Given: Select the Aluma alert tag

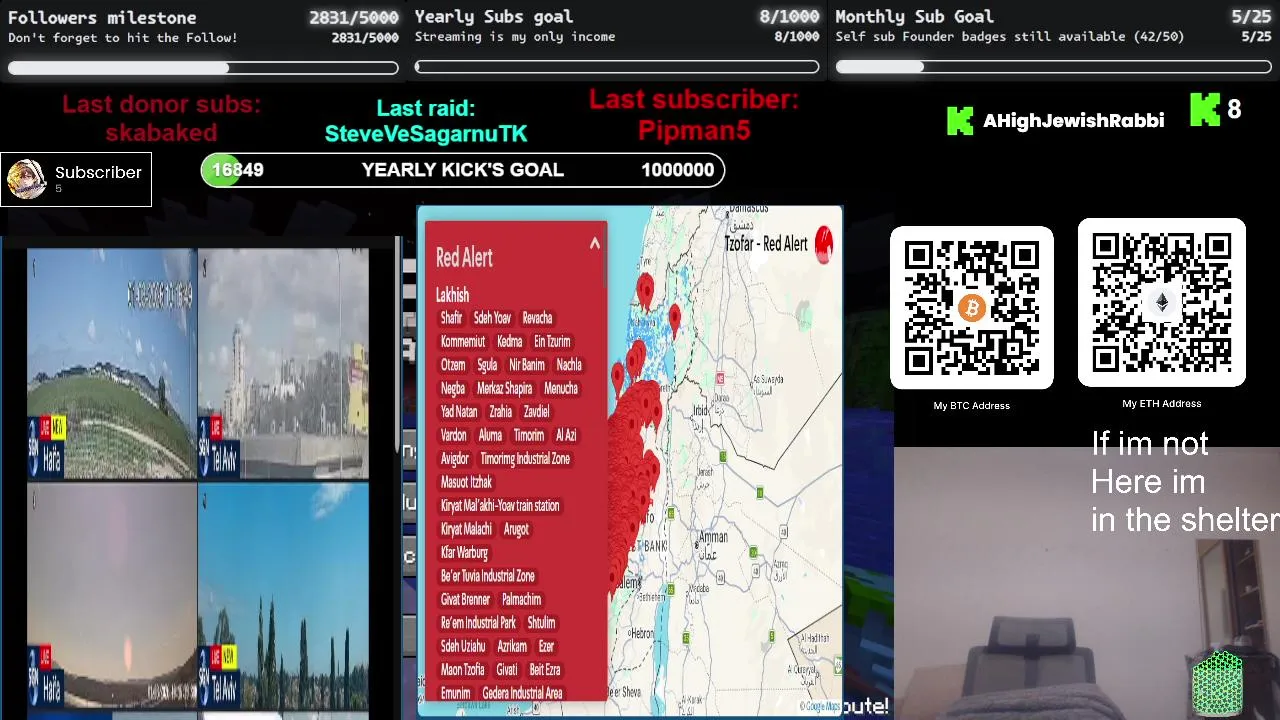Looking at the screenshot, I should [490, 435].
